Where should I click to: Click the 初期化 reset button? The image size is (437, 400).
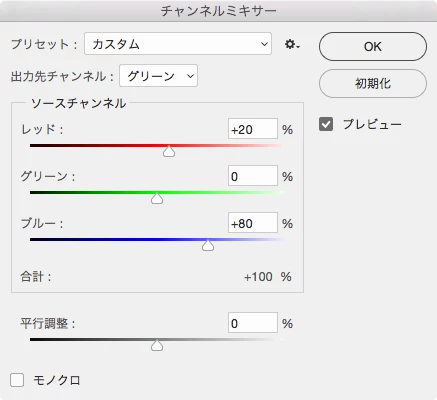373,83
